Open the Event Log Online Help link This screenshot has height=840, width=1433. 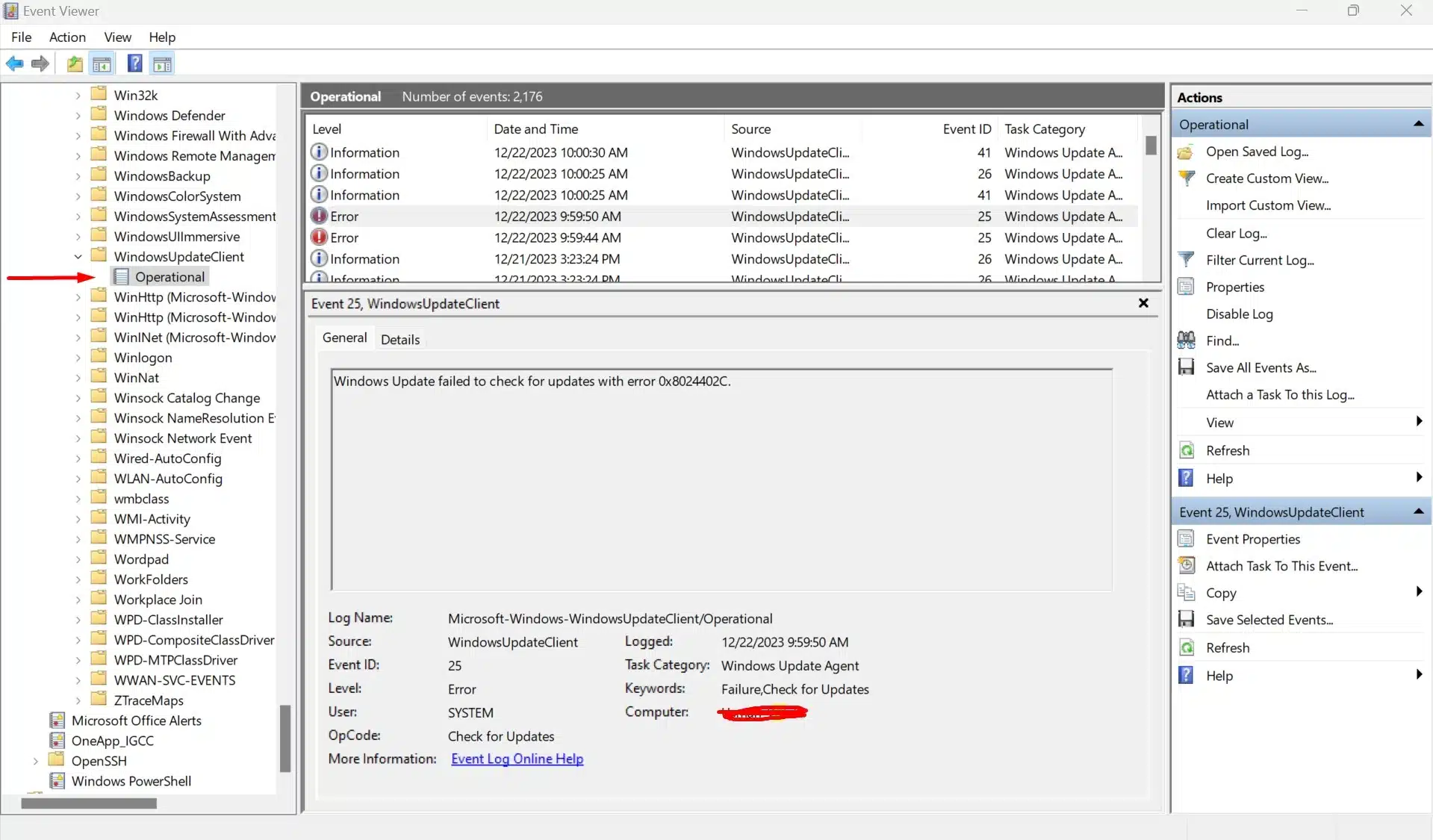coord(517,759)
